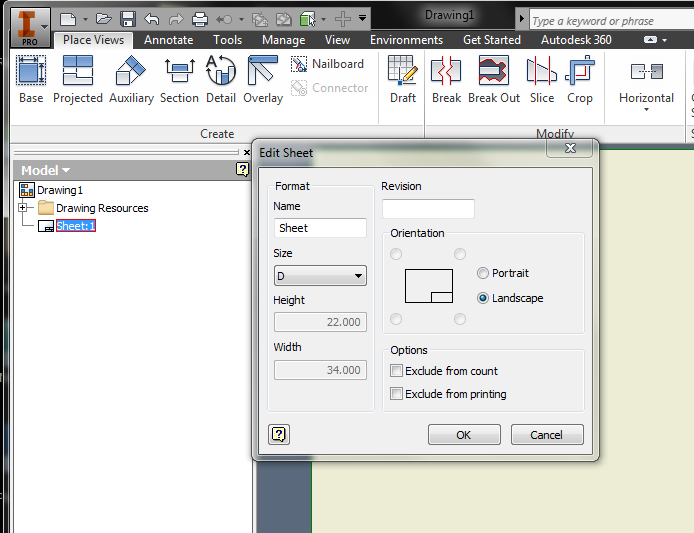Open help in the Edit Sheet dialog

click(x=279, y=434)
